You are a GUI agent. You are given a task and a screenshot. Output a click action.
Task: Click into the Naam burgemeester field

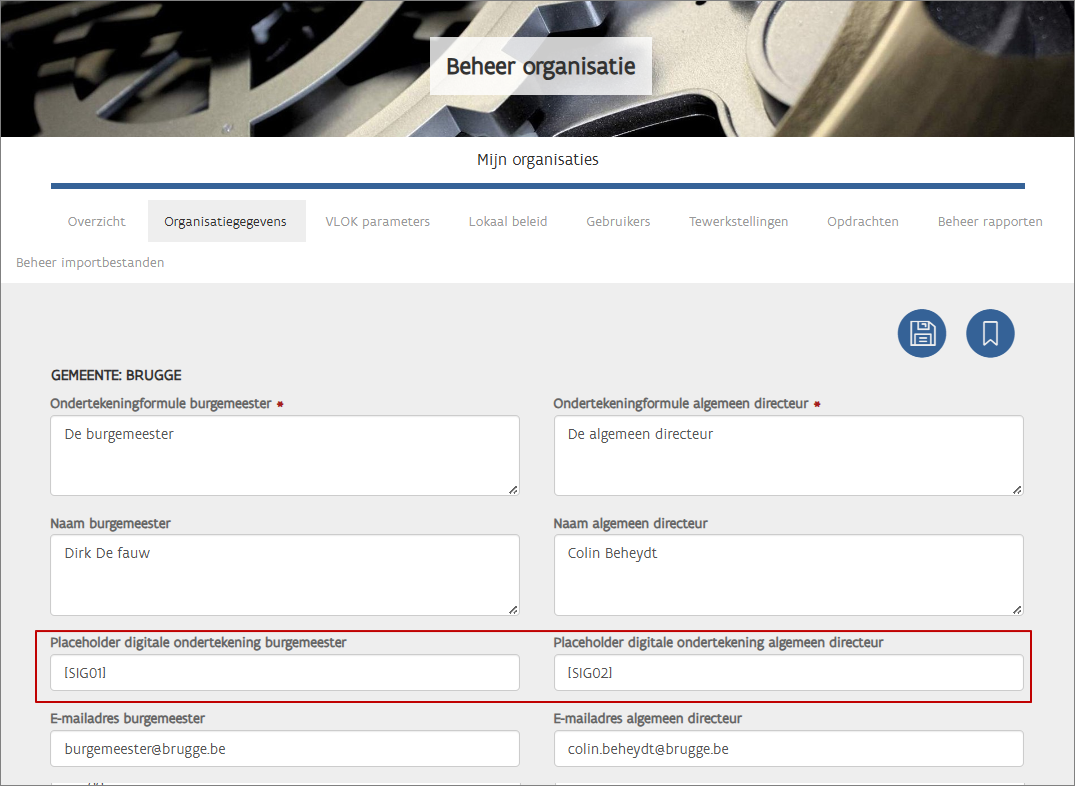284,574
